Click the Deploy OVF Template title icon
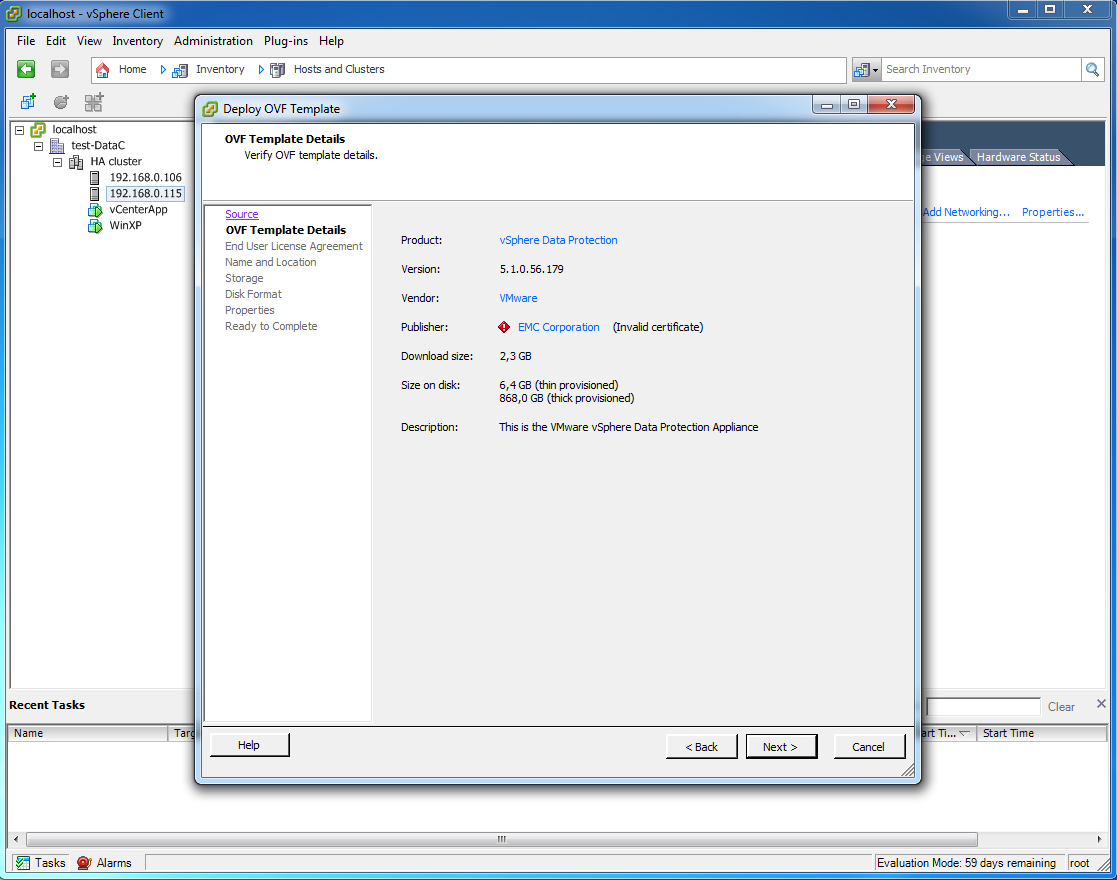Image resolution: width=1117 pixels, height=880 pixels. pos(210,109)
